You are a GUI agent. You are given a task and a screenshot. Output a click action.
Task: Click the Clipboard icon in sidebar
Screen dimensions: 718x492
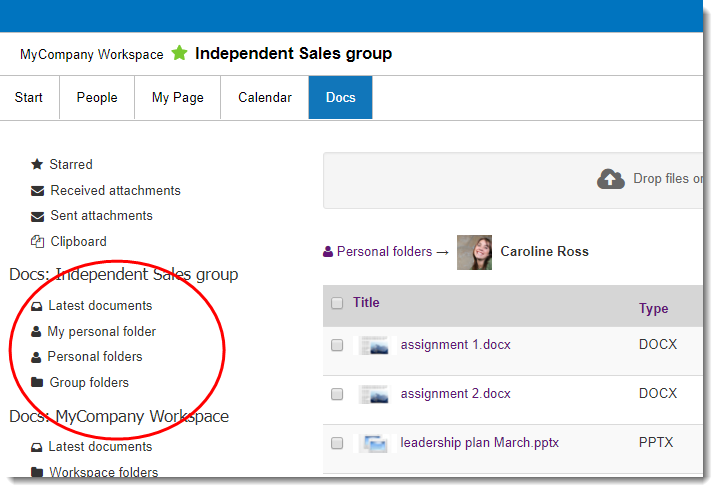click(37, 242)
